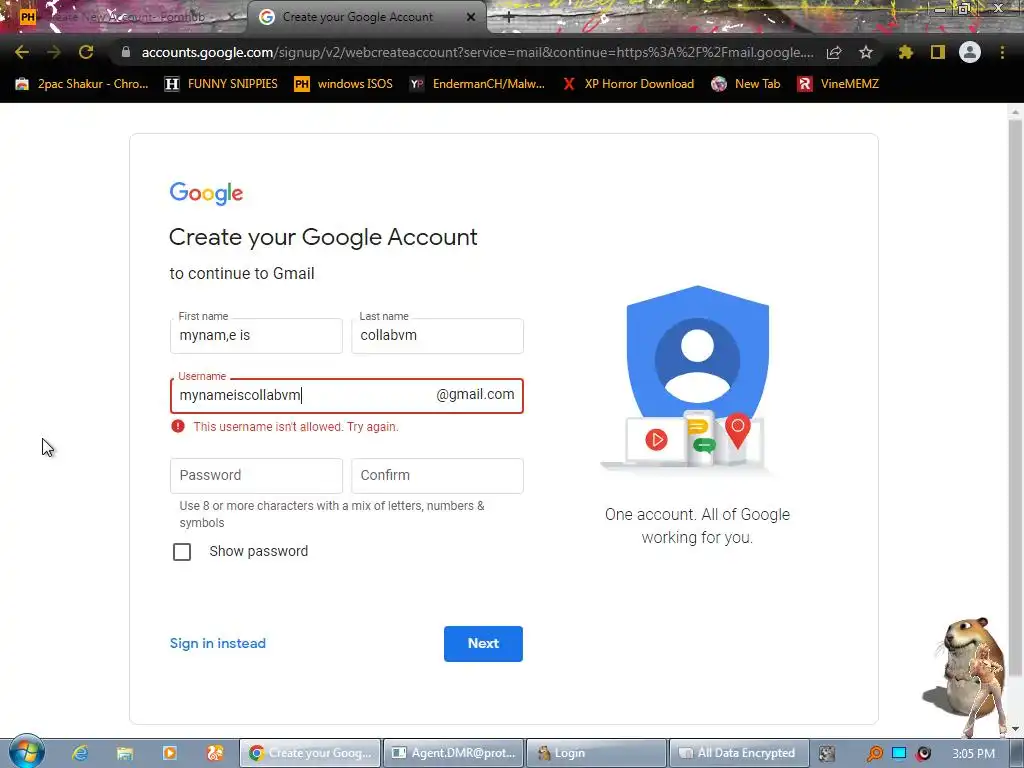Click the red error icon beside username message
Viewport: 1024px width, 768px height.
coord(178,426)
